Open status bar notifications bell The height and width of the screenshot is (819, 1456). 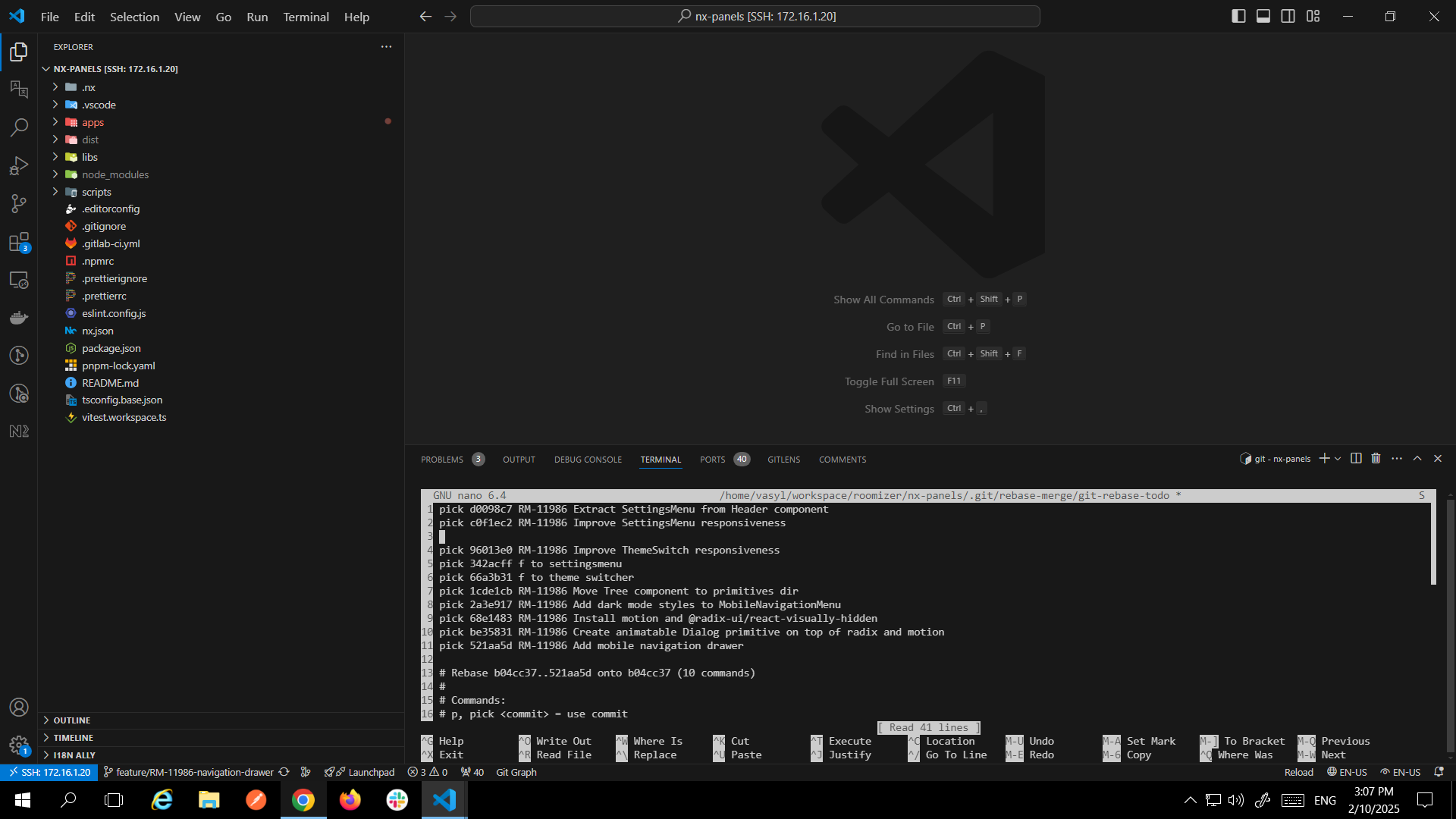1439,772
